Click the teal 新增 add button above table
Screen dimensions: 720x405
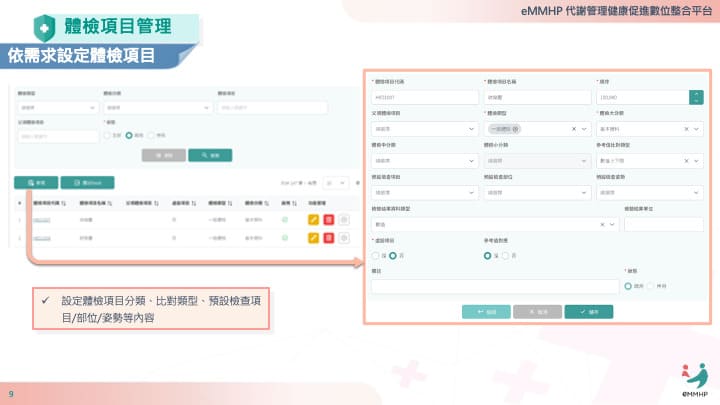click(x=35, y=182)
